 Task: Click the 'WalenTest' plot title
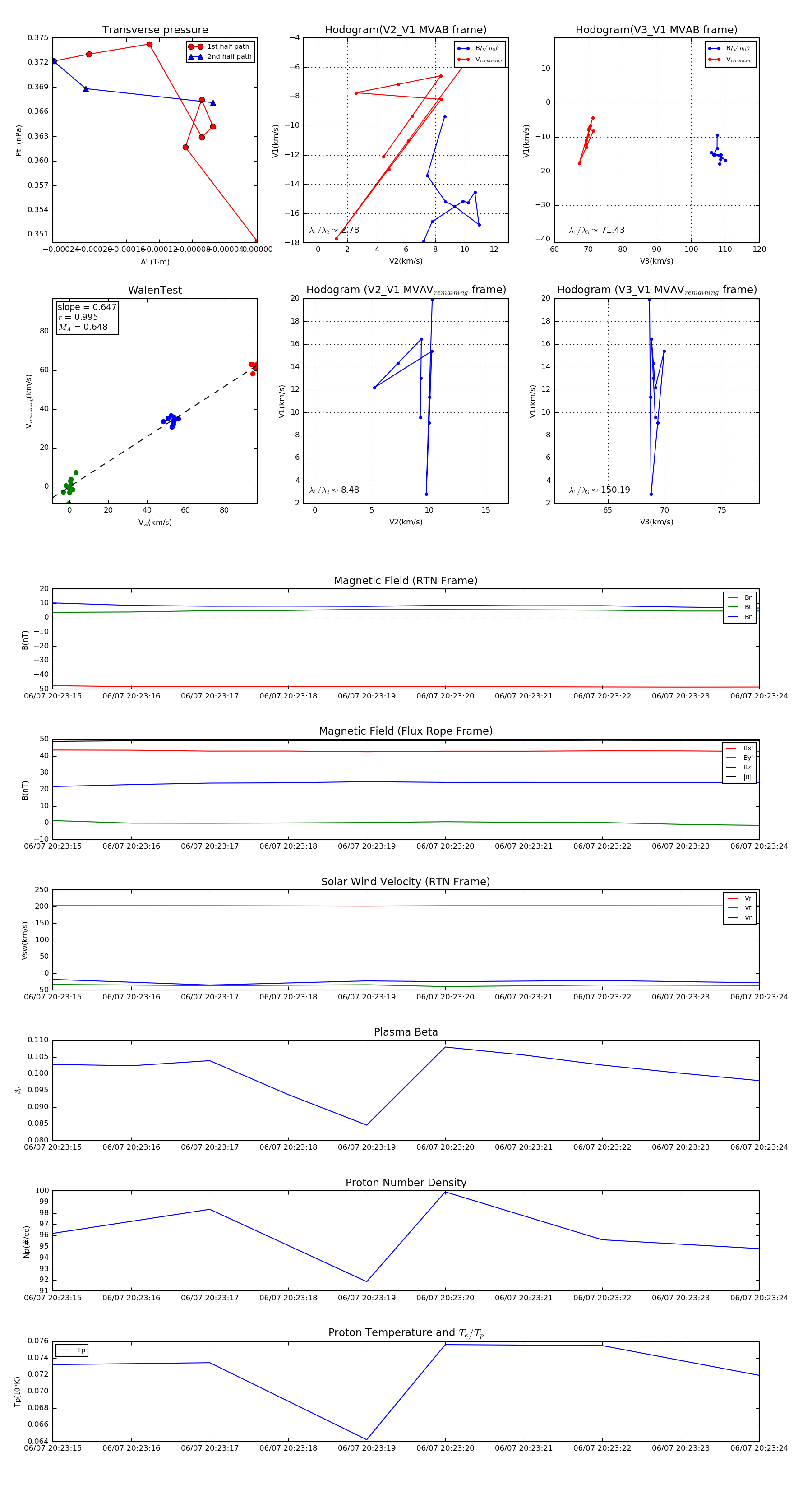[x=155, y=290]
